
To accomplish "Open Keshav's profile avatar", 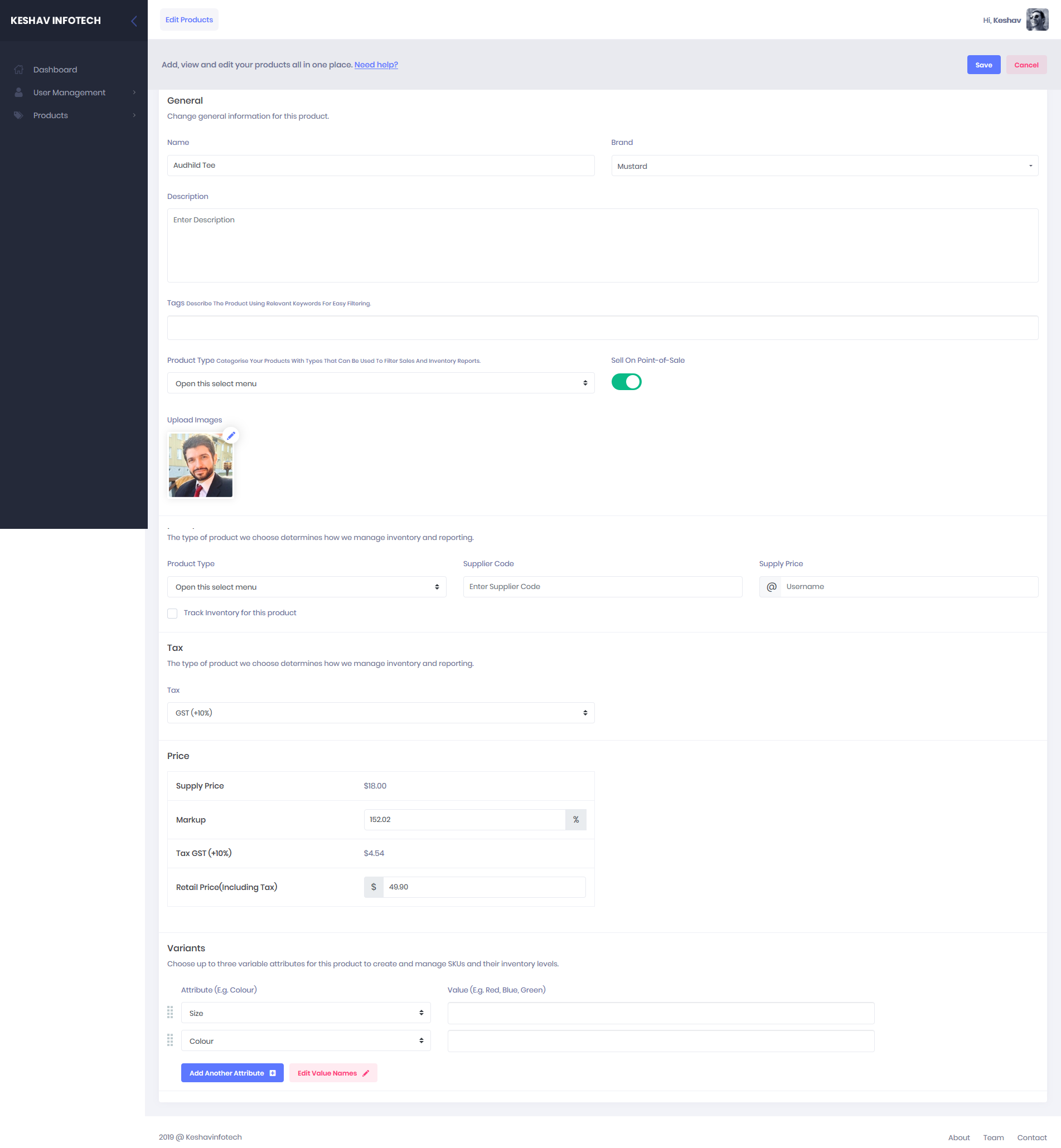I will pyautogui.click(x=1037, y=20).
